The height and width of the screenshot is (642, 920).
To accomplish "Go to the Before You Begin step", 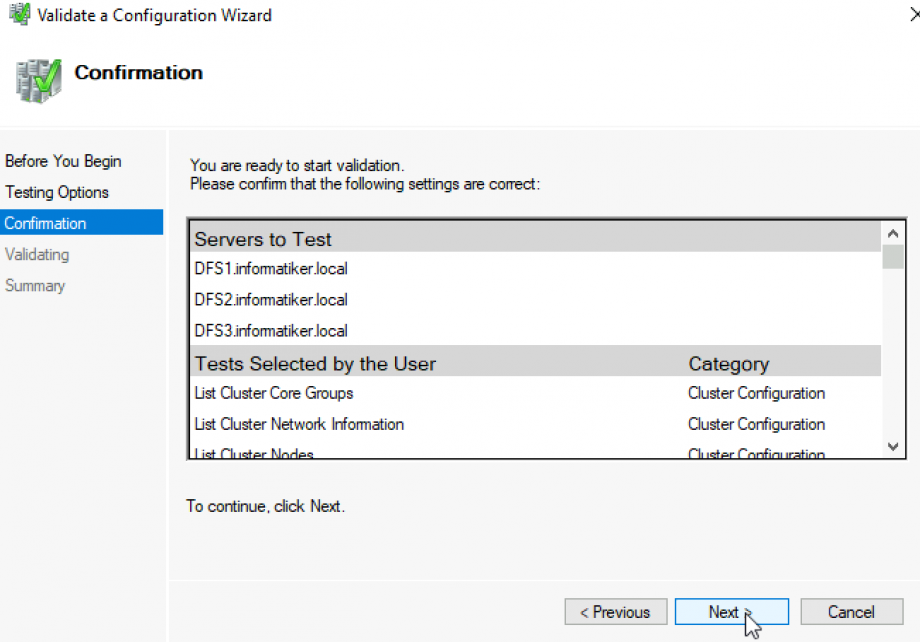I will click(63, 161).
